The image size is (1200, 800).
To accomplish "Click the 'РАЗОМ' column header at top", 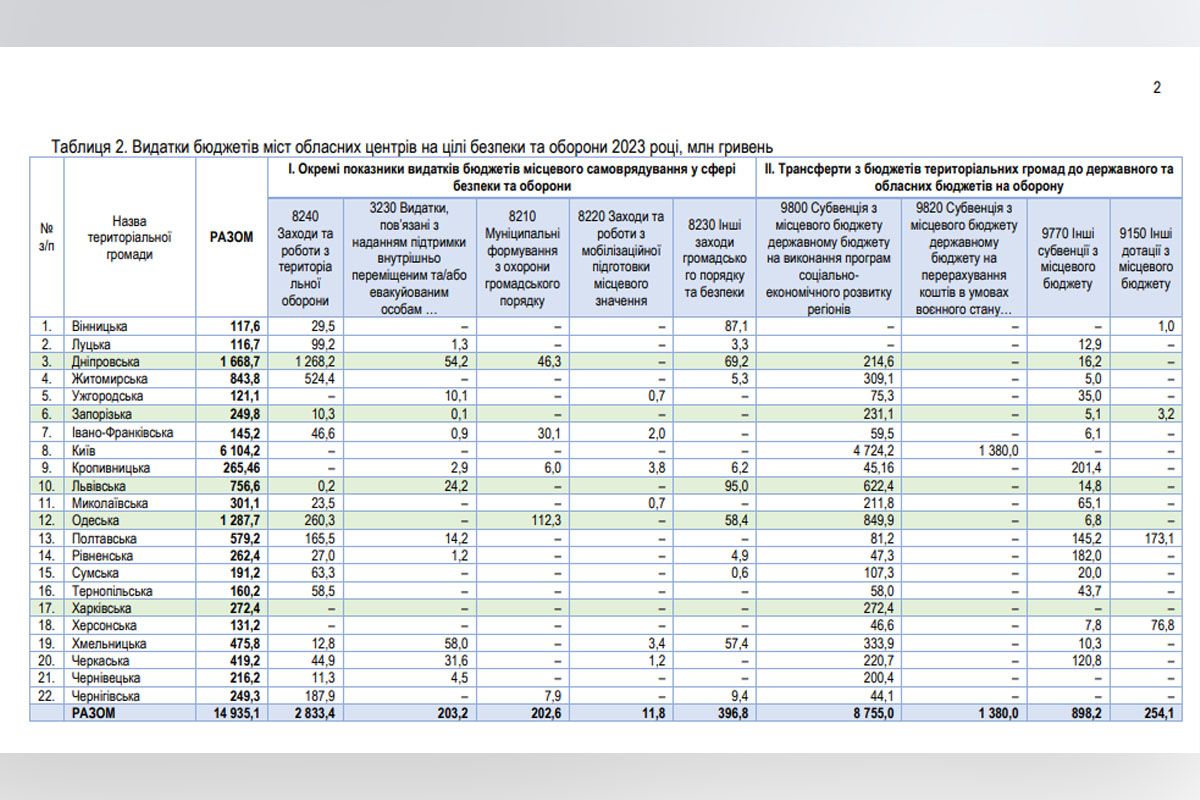I will coord(231,237).
